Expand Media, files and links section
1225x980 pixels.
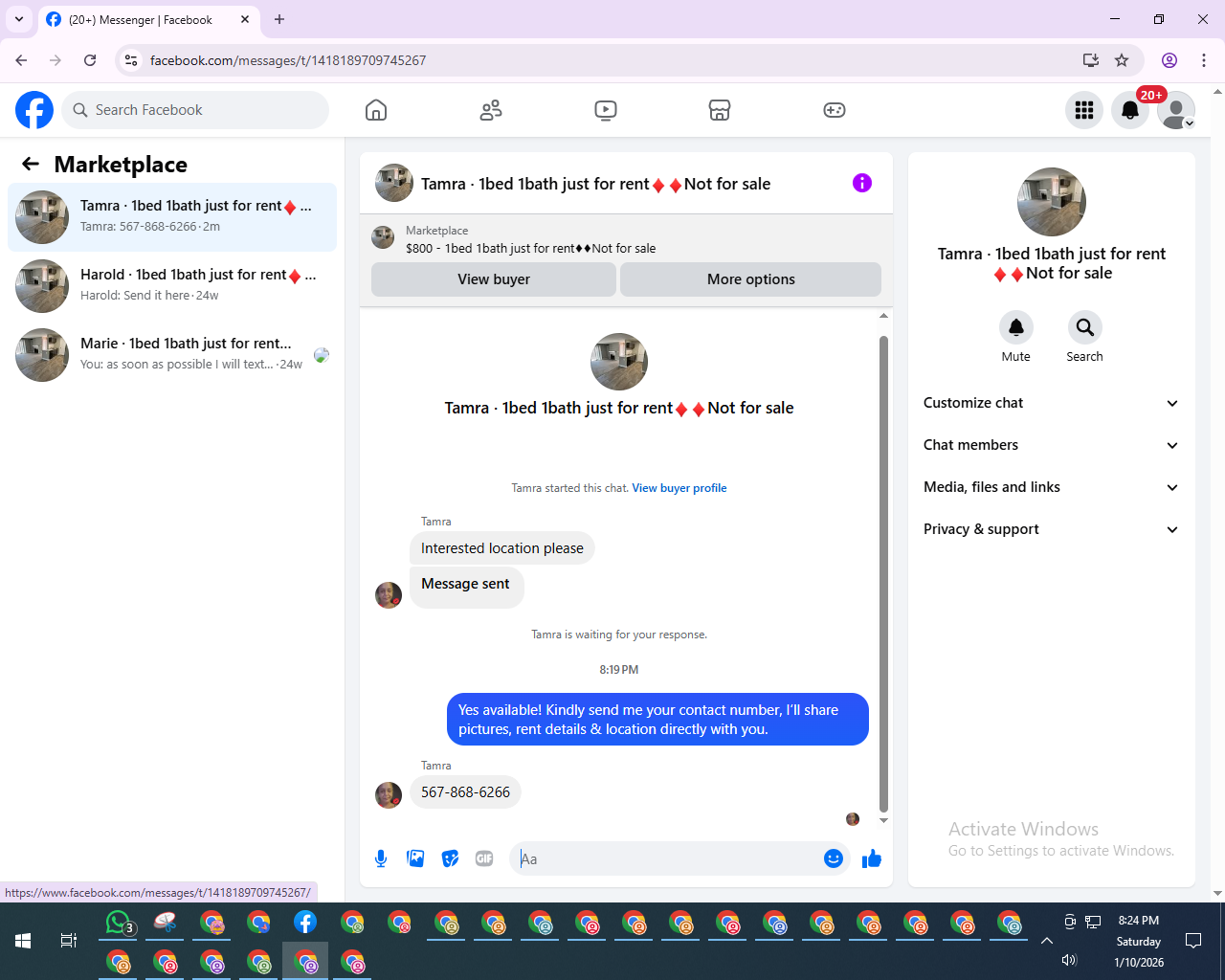[1050, 487]
